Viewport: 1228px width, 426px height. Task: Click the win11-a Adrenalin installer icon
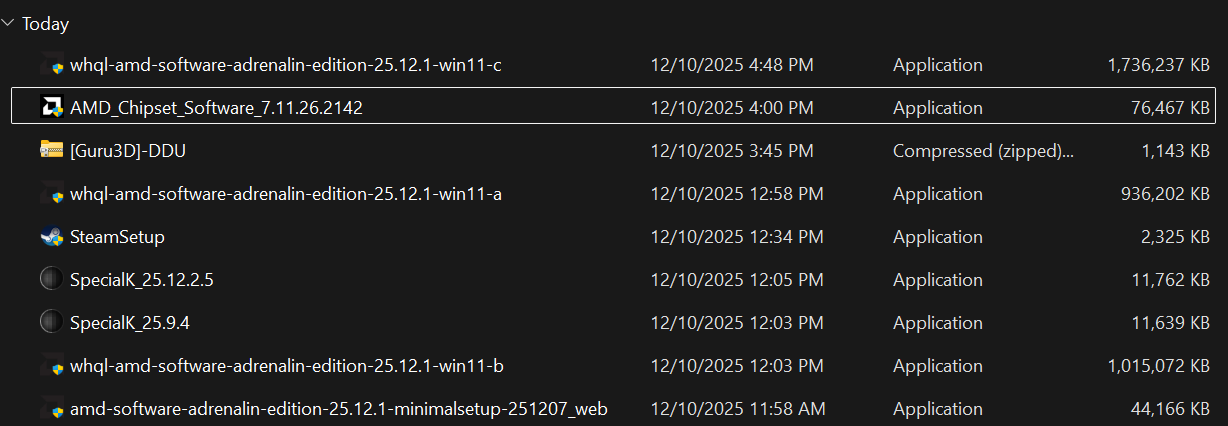pos(52,193)
